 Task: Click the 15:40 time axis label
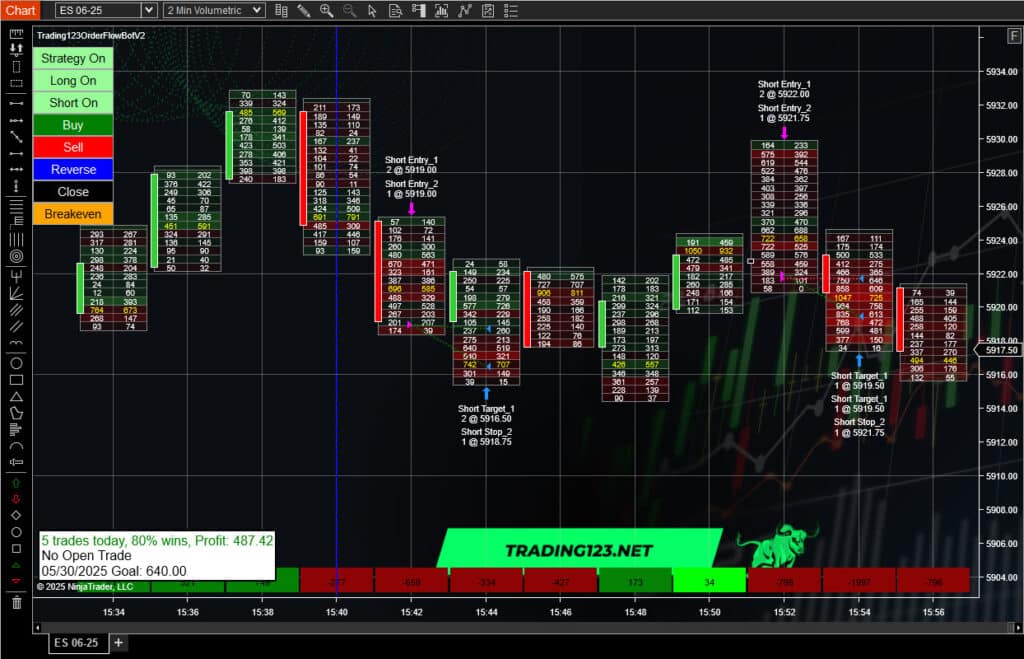(337, 612)
